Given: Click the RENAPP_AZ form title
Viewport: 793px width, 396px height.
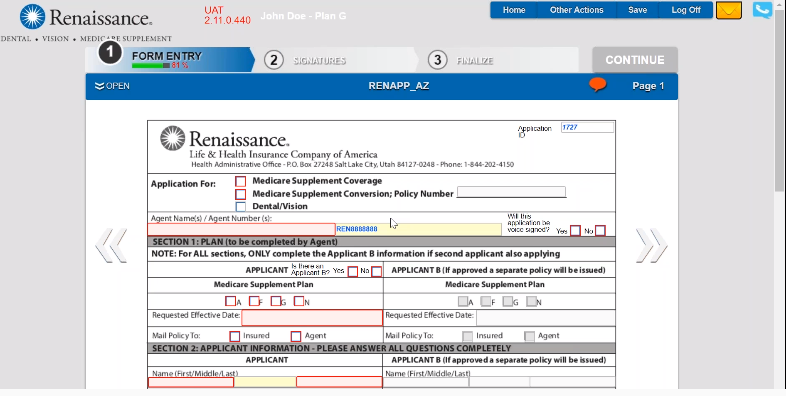Looking at the screenshot, I should pyautogui.click(x=399, y=86).
